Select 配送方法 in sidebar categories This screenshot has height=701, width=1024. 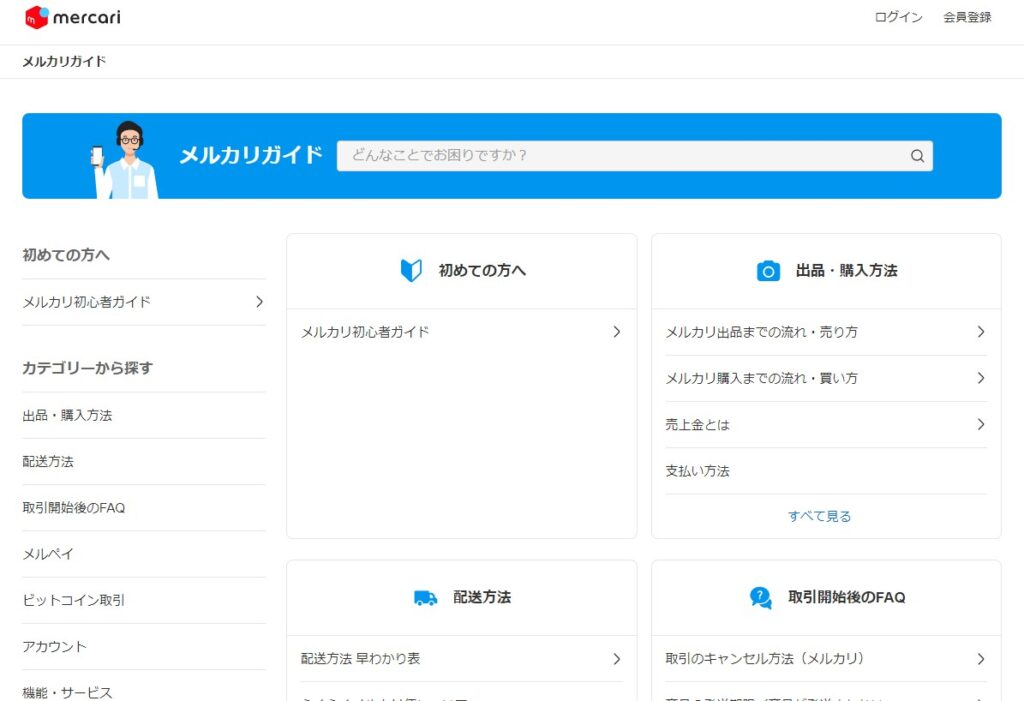(48, 462)
